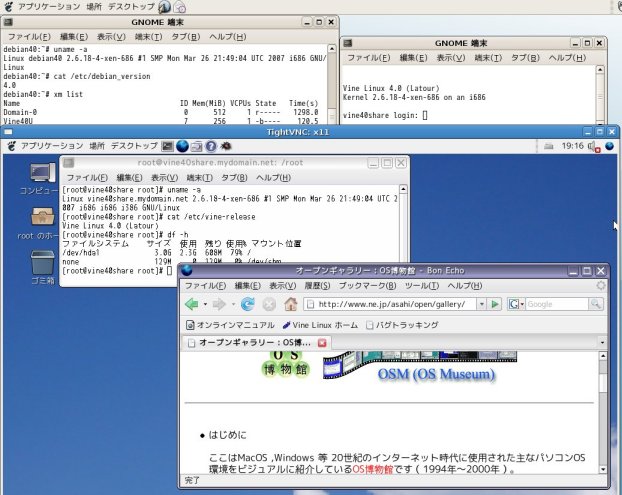Screen dimensions: 622x495
Task: Click the Stop loading button in Bon Echo
Action: click(269, 304)
